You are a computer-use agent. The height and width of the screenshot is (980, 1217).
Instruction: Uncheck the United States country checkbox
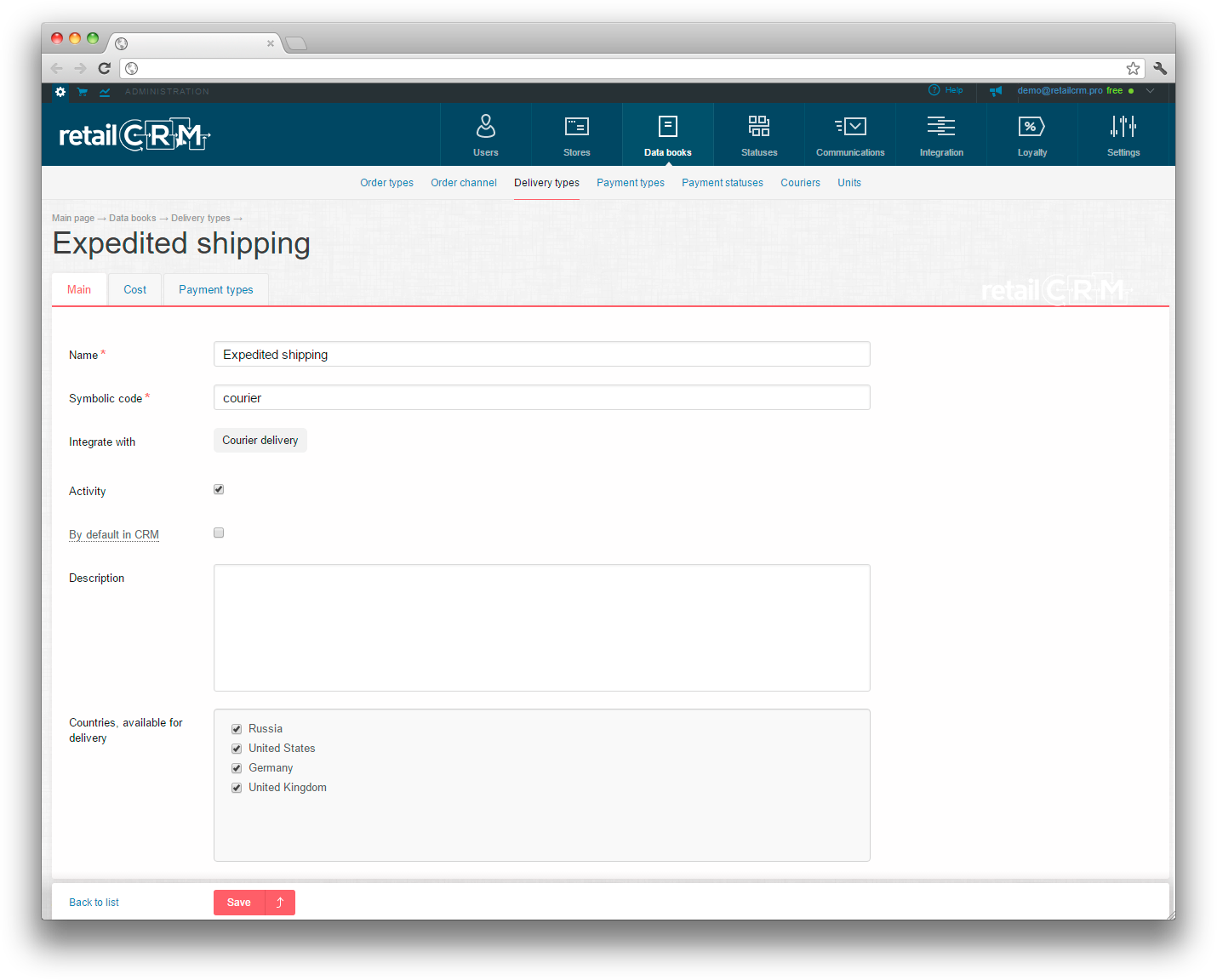[237, 749]
